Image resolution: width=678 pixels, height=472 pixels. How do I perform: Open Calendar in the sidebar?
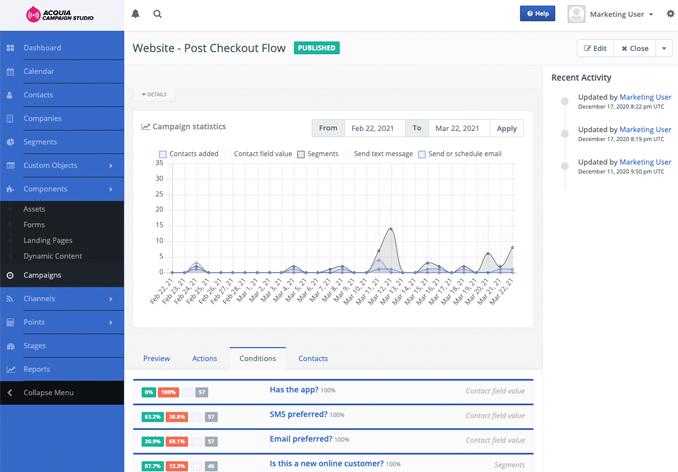[x=39, y=72]
